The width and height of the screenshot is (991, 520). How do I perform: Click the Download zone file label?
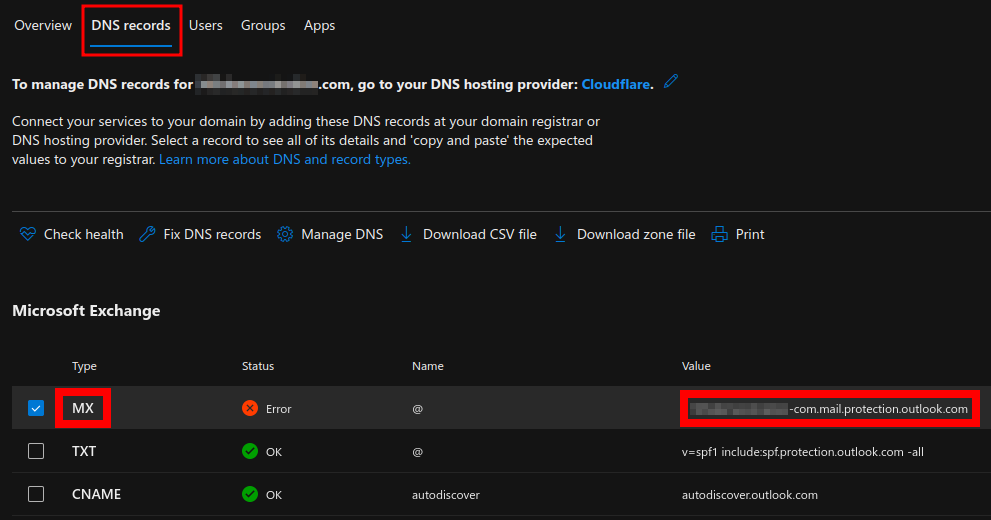click(x=636, y=234)
